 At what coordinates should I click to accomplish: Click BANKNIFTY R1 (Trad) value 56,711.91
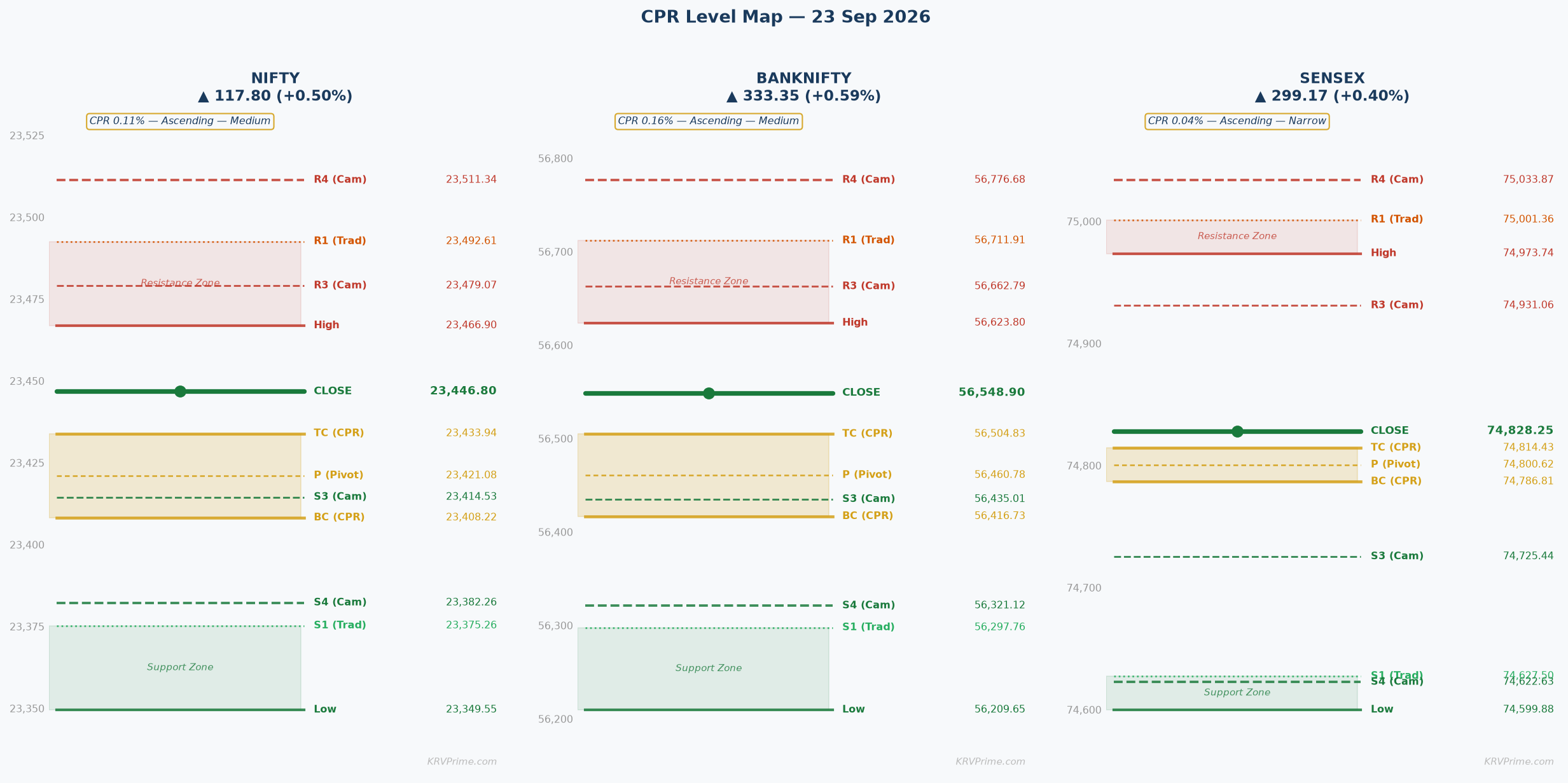tap(1000, 240)
